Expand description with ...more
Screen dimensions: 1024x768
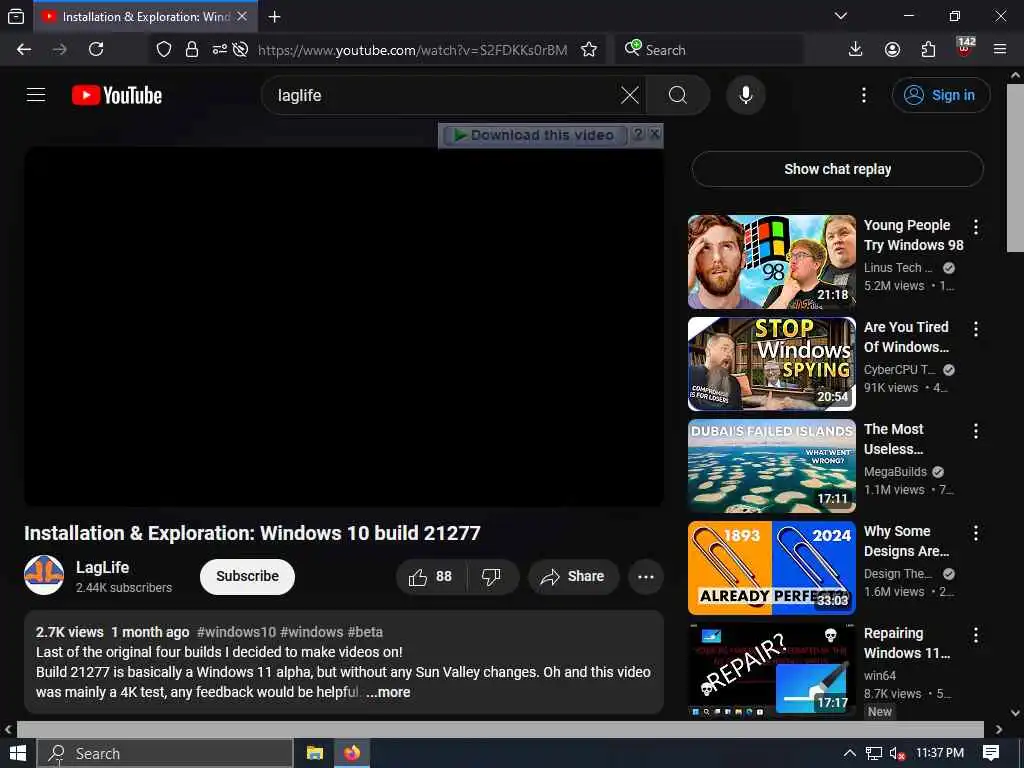388,692
